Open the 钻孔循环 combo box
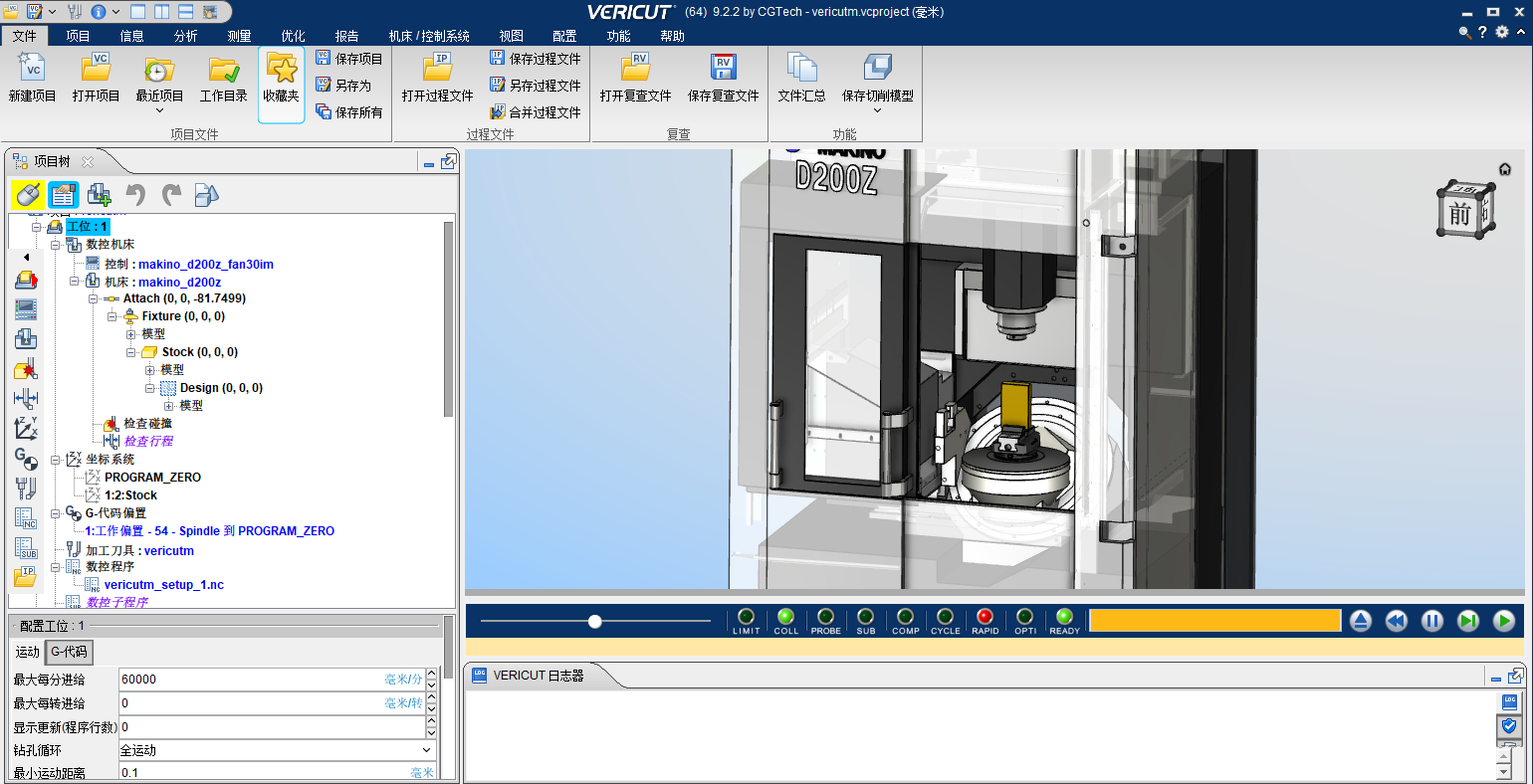 click(x=278, y=750)
